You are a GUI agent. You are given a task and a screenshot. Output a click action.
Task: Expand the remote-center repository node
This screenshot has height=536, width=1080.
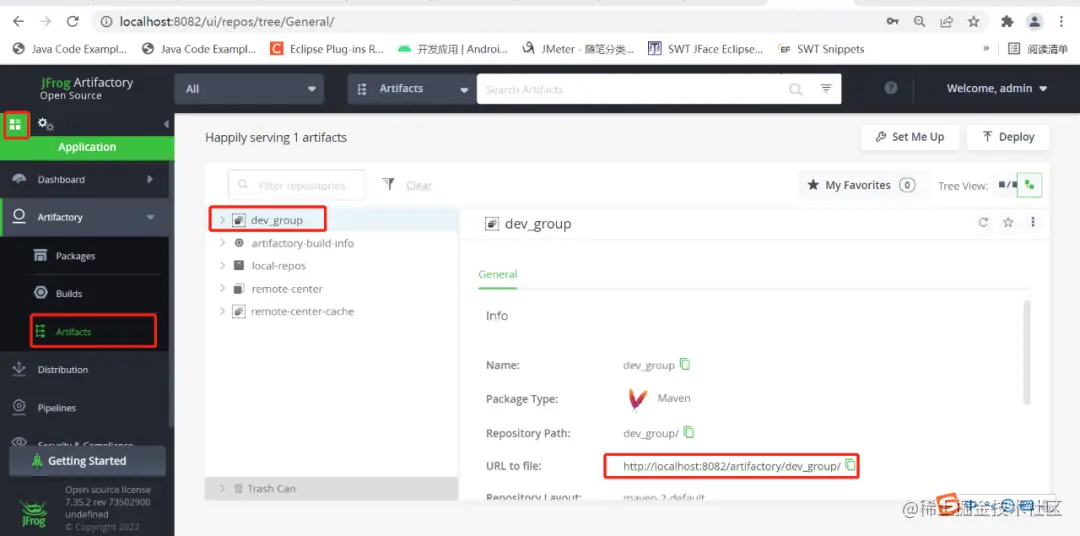click(222, 288)
